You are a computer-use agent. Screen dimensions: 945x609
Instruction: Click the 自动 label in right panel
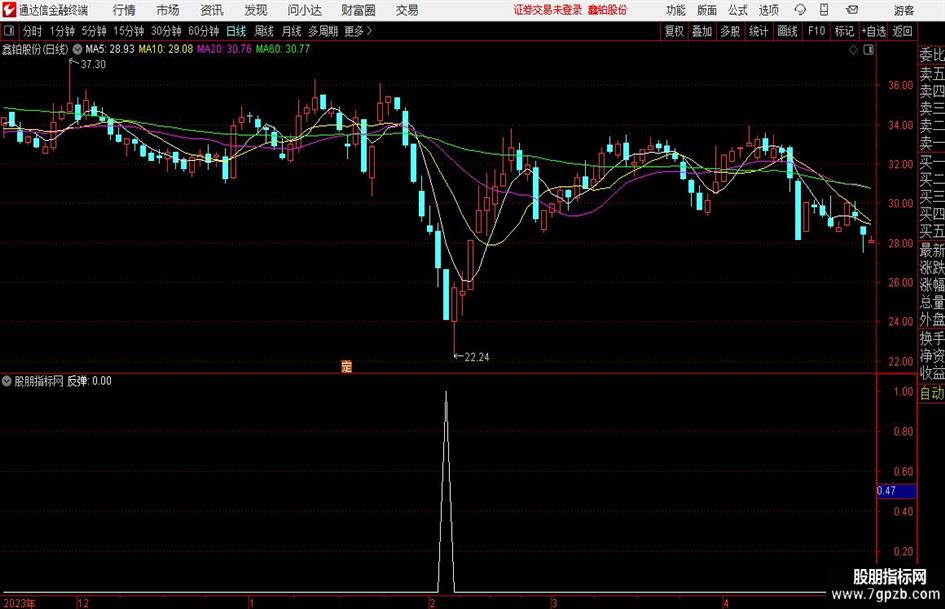pyautogui.click(x=931, y=393)
